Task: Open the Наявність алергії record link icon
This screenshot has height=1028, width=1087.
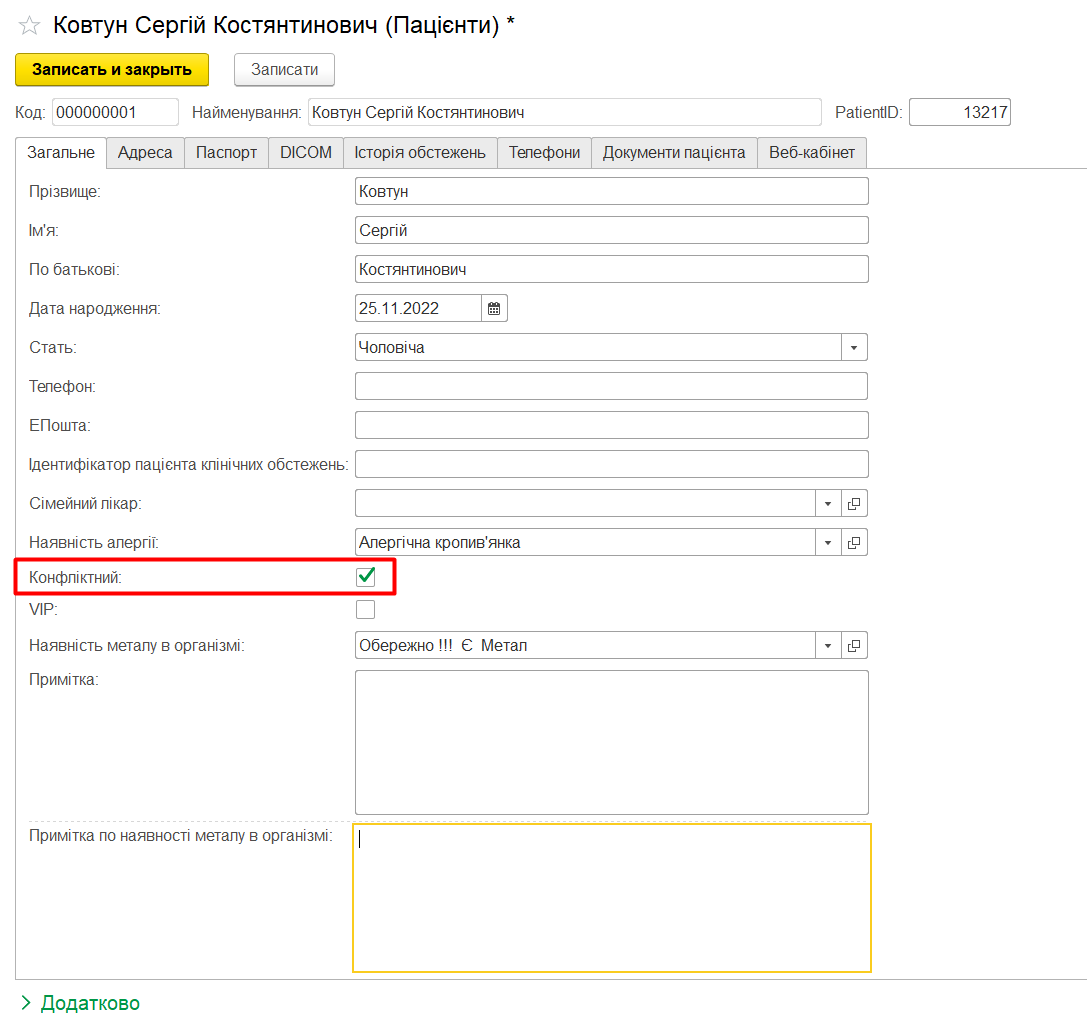Action: [x=854, y=542]
